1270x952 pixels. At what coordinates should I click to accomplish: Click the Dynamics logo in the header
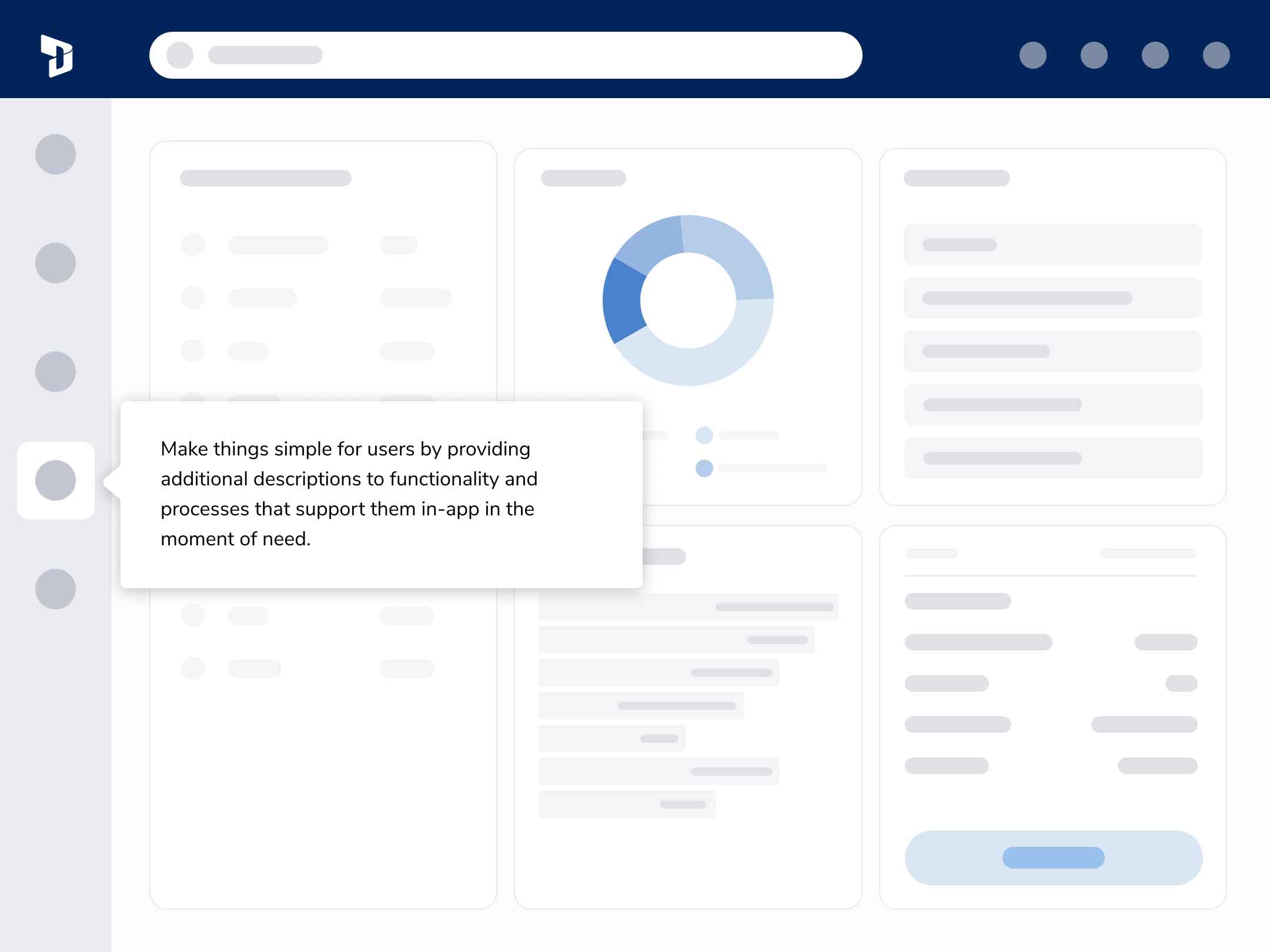[56, 56]
